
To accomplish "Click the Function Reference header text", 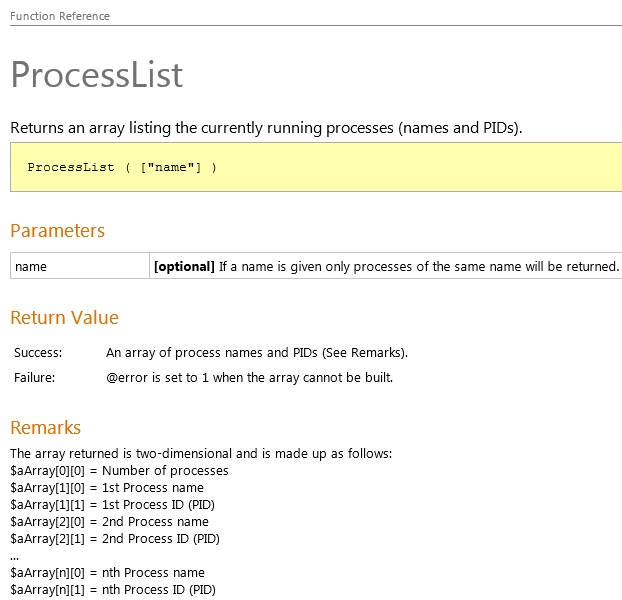I will [x=60, y=16].
